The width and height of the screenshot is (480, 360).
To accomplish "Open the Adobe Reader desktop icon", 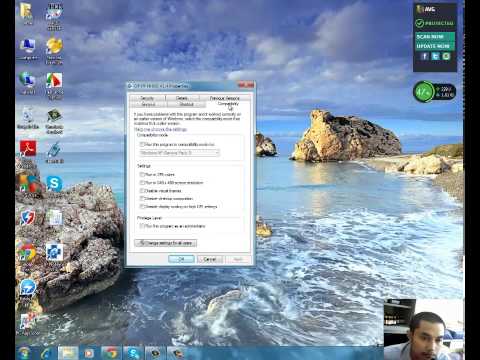I will coord(28,149).
